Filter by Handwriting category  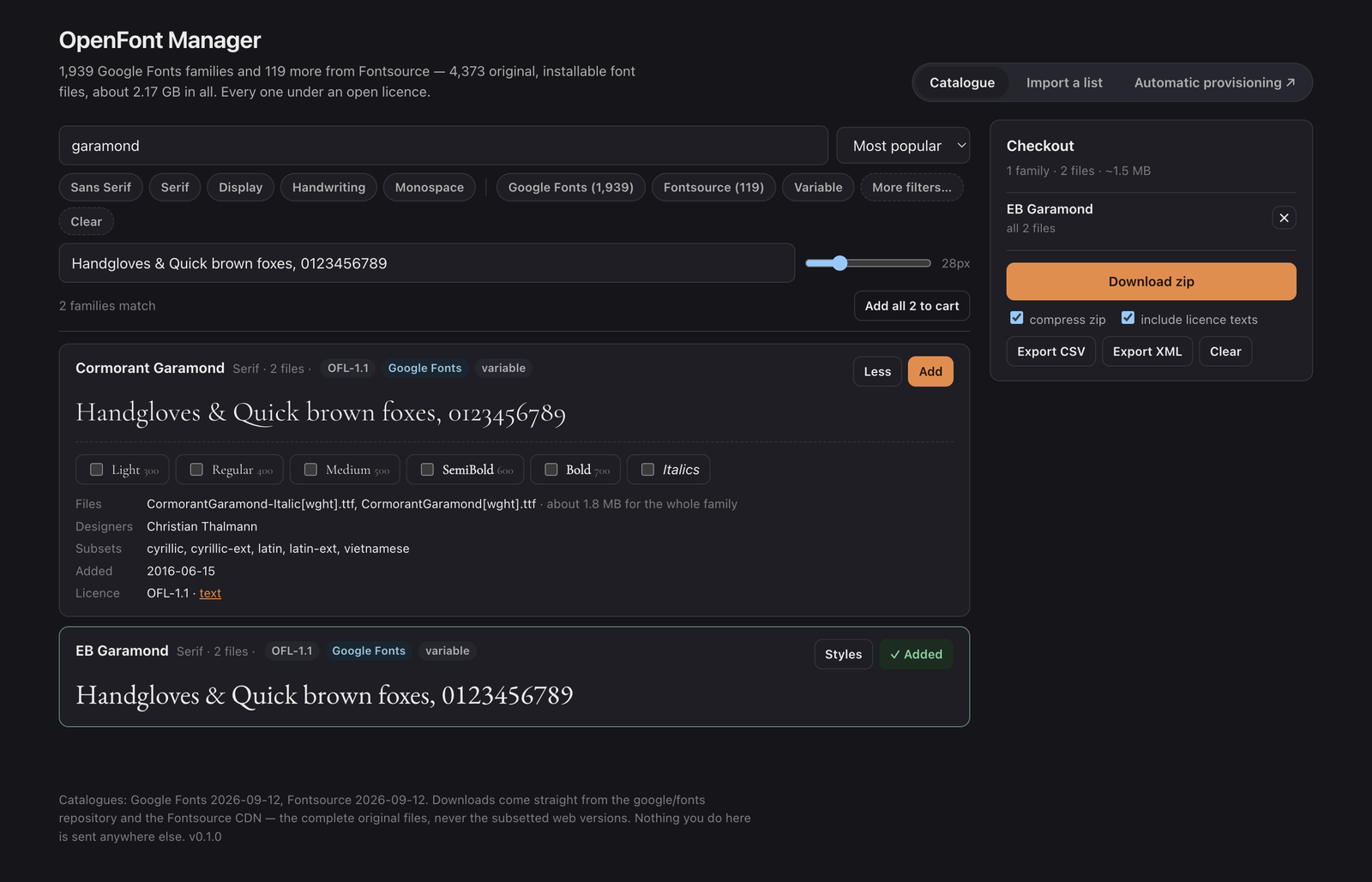point(328,188)
